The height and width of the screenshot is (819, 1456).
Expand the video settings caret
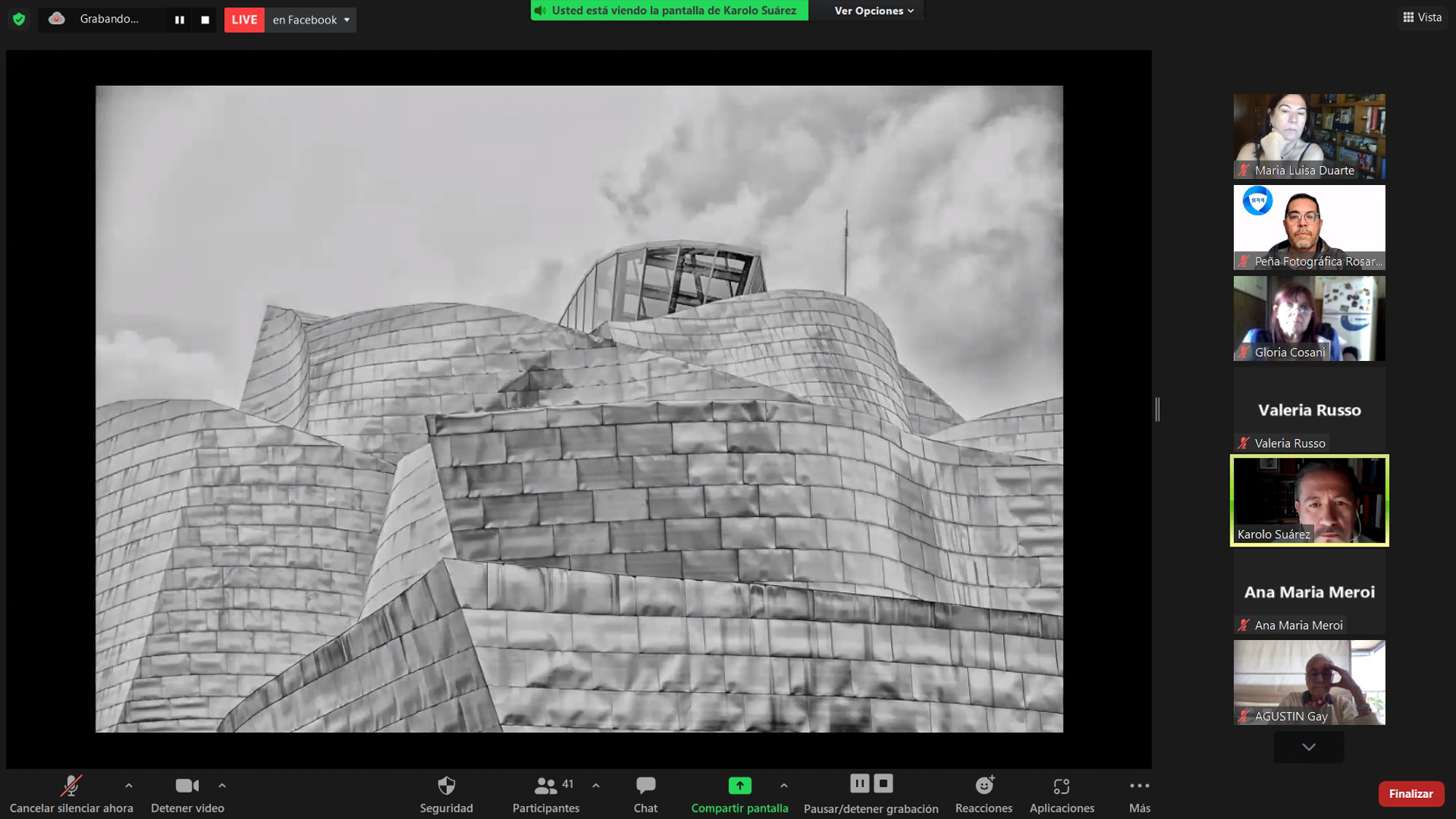(222, 786)
